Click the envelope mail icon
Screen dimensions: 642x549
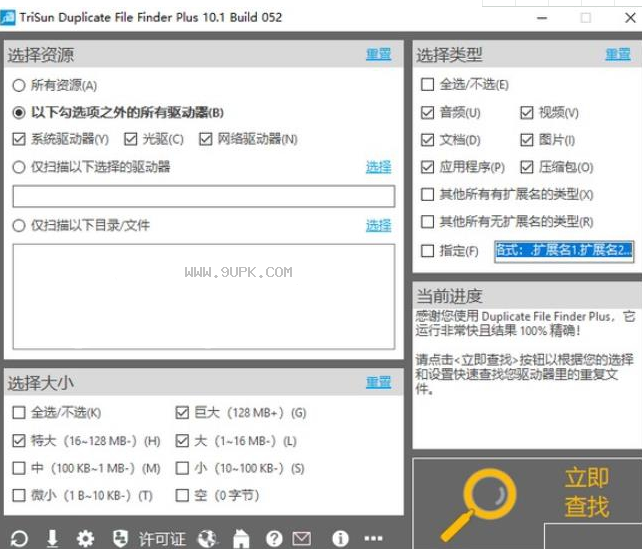(x=302, y=538)
